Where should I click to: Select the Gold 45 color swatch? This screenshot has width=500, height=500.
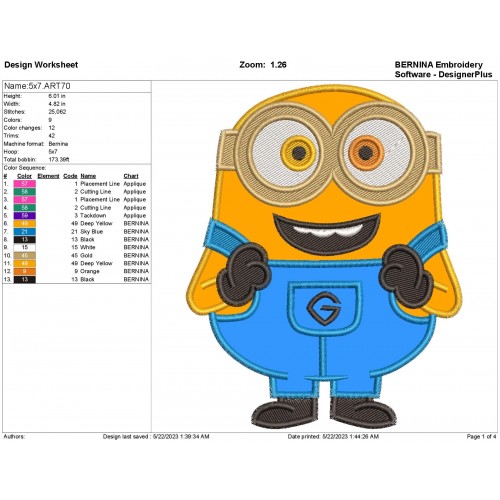(25, 255)
